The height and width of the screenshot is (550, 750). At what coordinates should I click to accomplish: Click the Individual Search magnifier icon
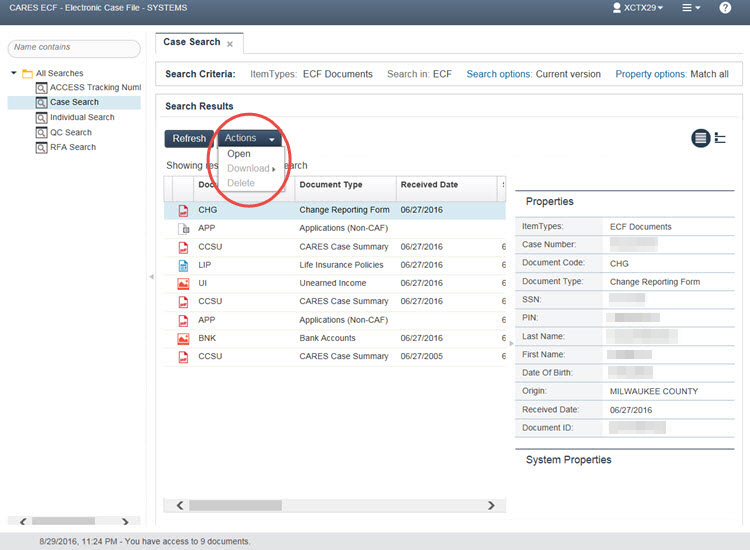coord(41,118)
